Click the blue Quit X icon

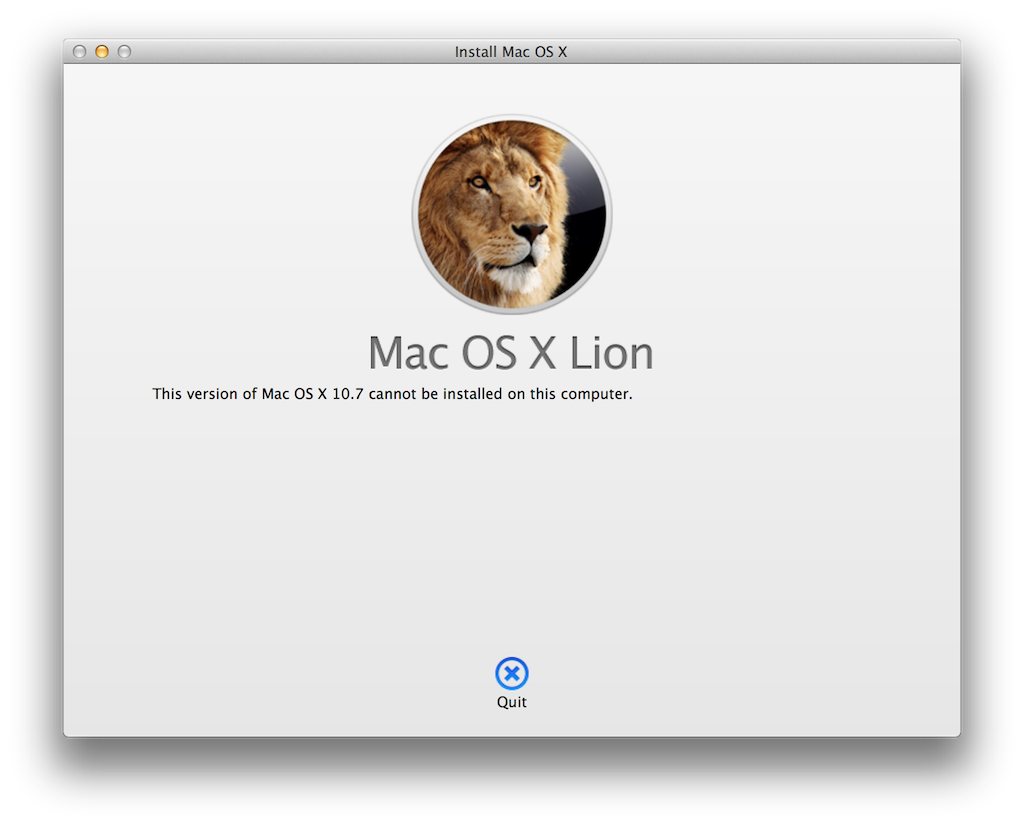511,673
